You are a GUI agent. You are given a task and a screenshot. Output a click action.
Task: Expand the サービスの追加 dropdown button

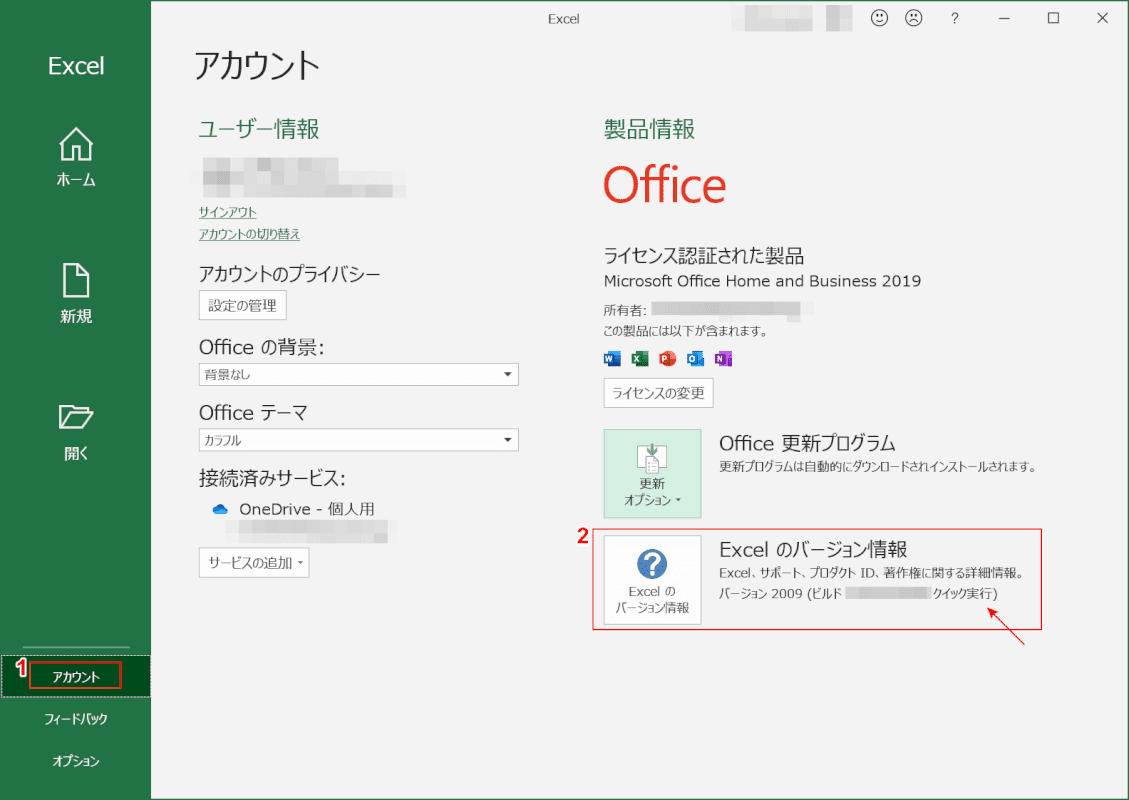point(254,562)
